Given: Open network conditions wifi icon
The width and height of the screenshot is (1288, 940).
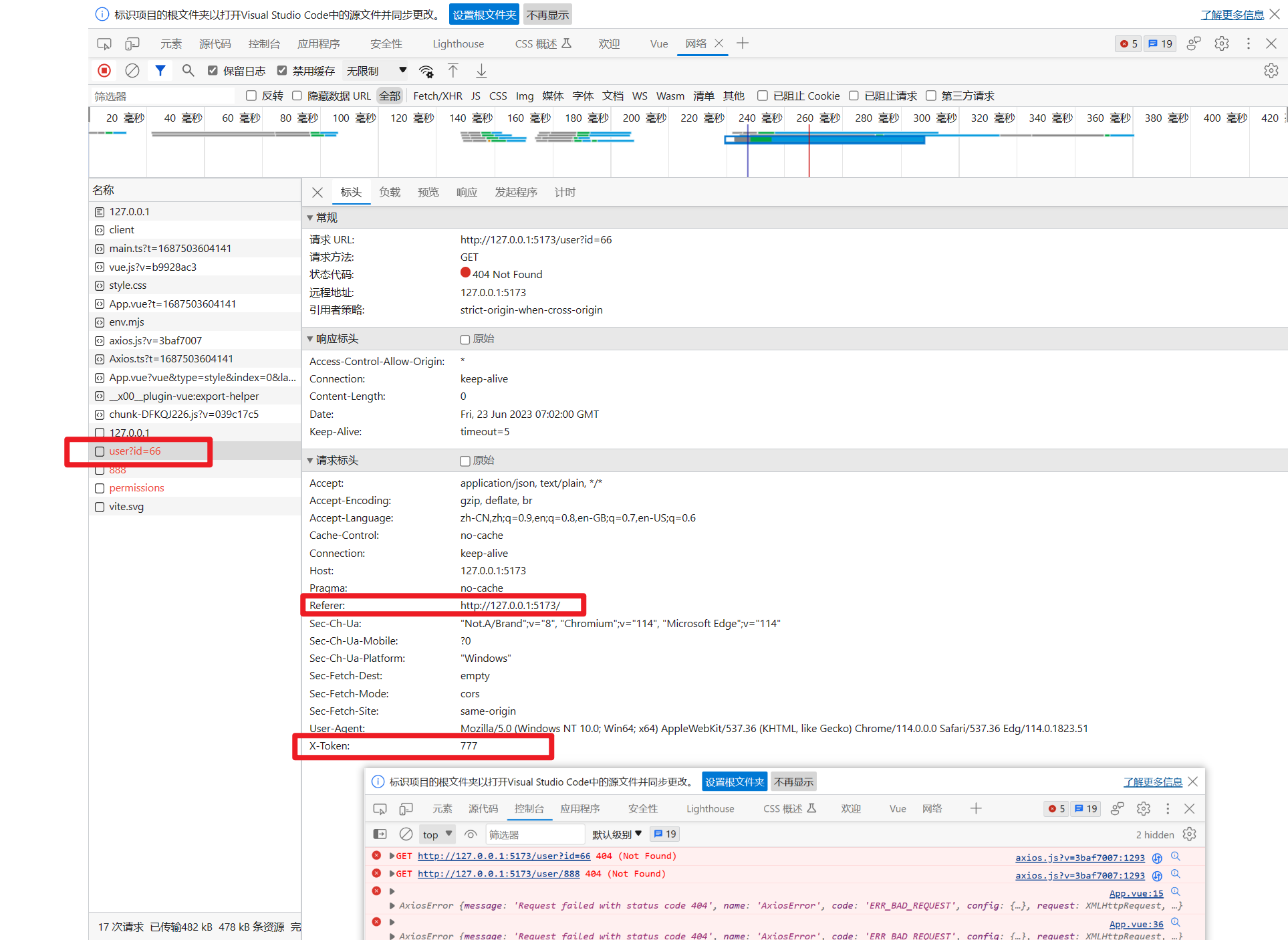Looking at the screenshot, I should point(426,71).
